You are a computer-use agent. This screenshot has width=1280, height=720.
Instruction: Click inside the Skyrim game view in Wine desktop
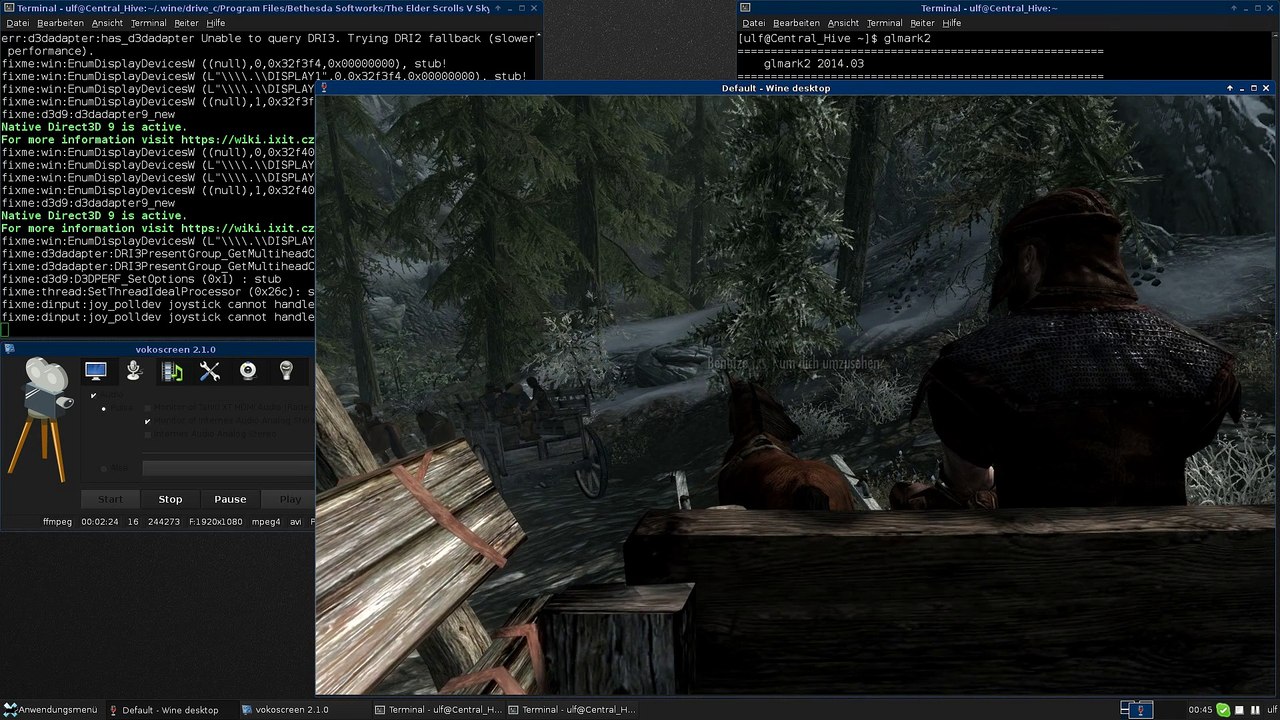(795, 395)
